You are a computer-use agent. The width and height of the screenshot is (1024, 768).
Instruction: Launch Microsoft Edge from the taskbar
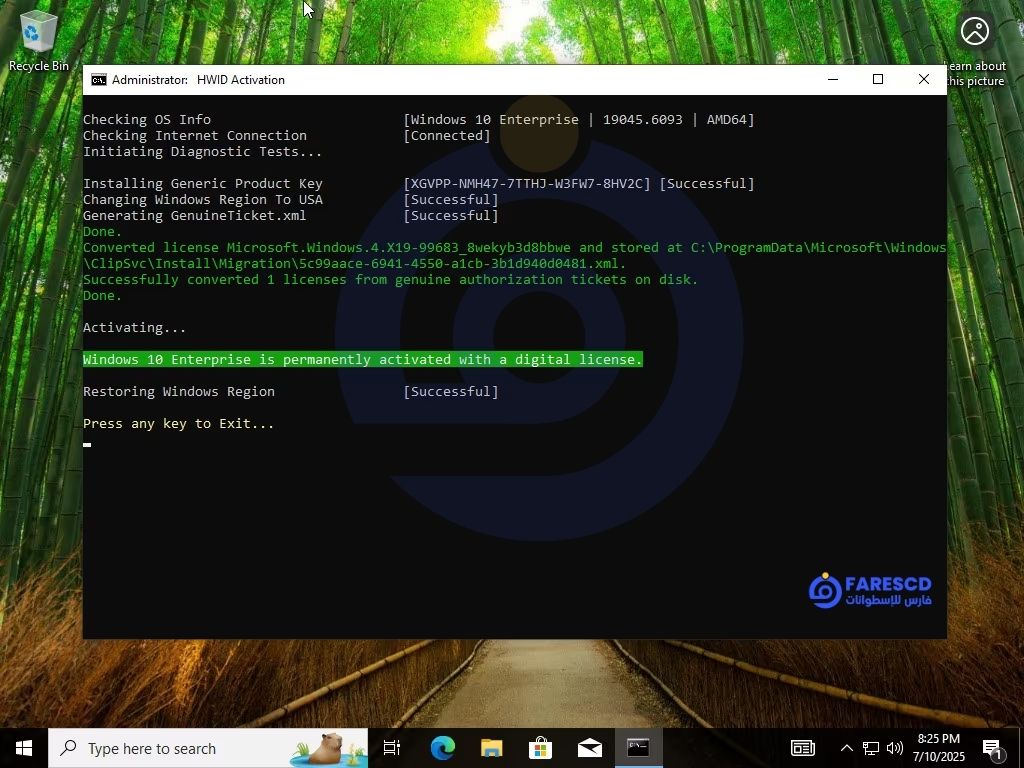442,748
